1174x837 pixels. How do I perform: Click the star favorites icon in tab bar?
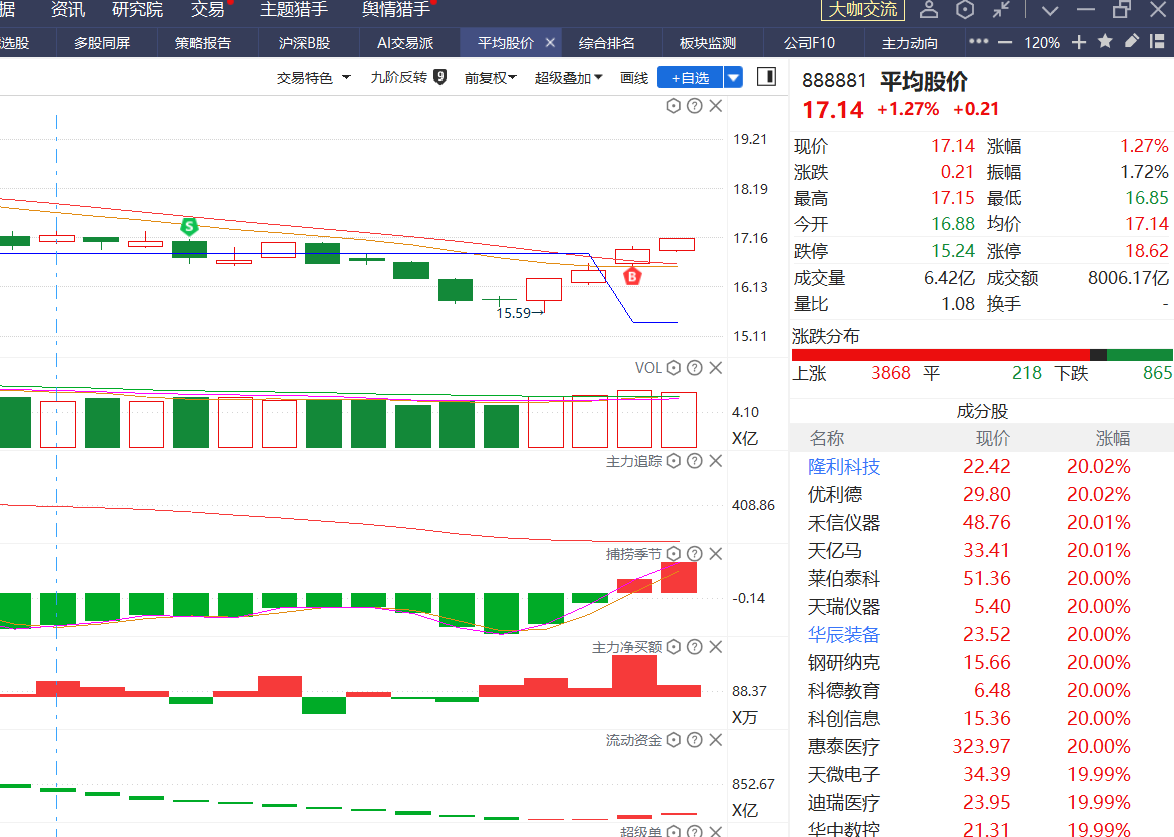[1105, 42]
